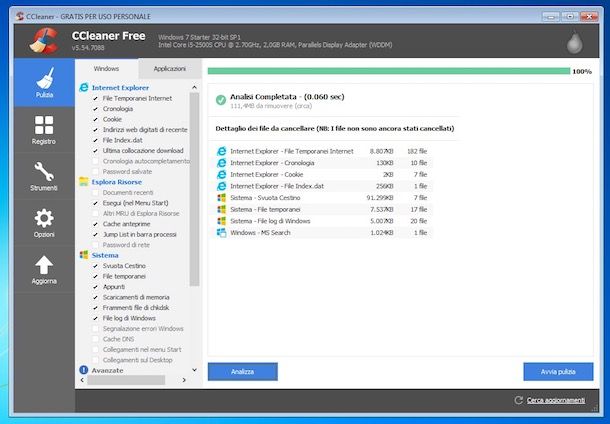
Task: Click IE icon beside Cronologia result
Action: pyautogui.click(x=221, y=163)
